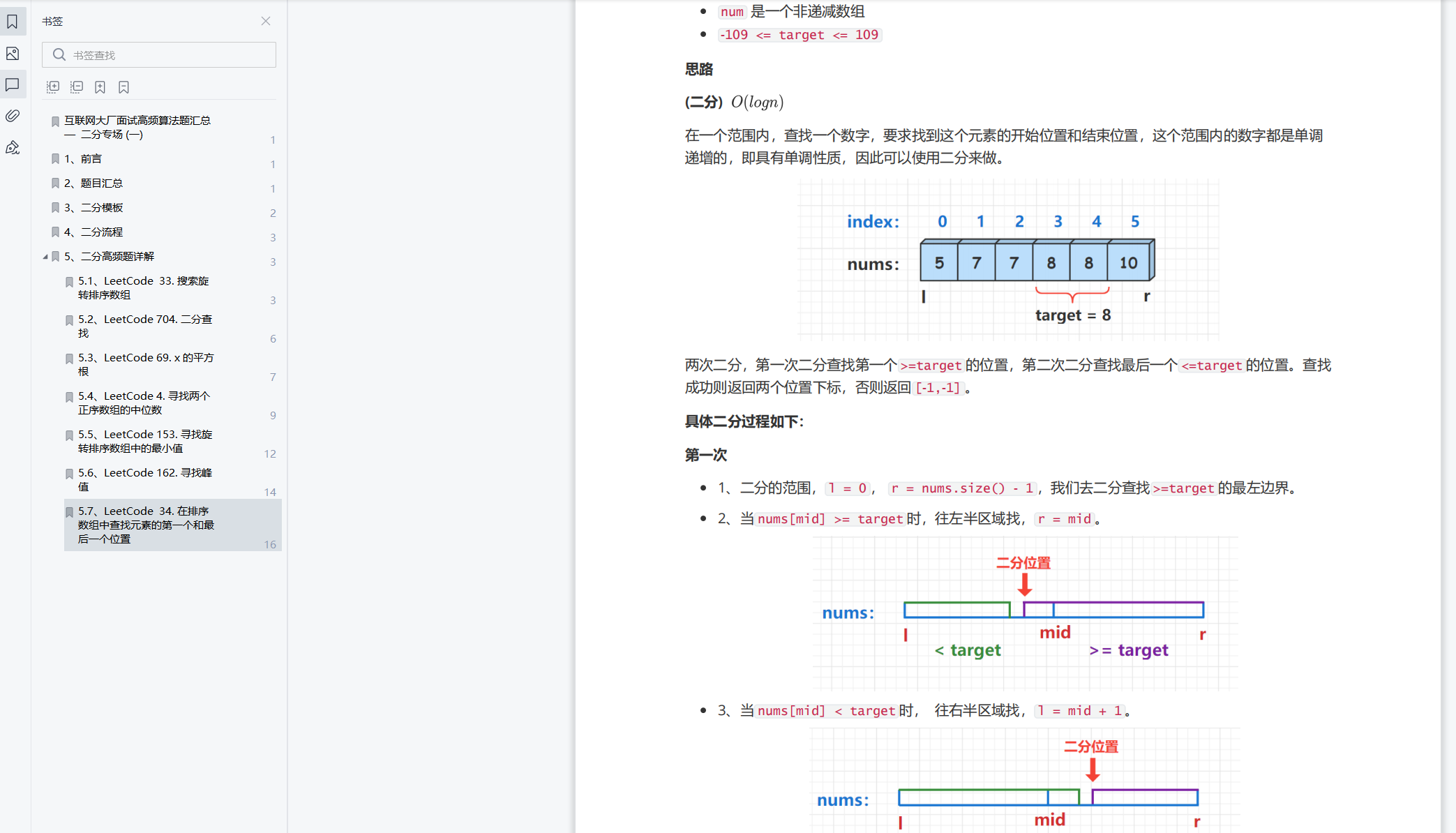Go to bookmark 1、前言

click(x=83, y=159)
